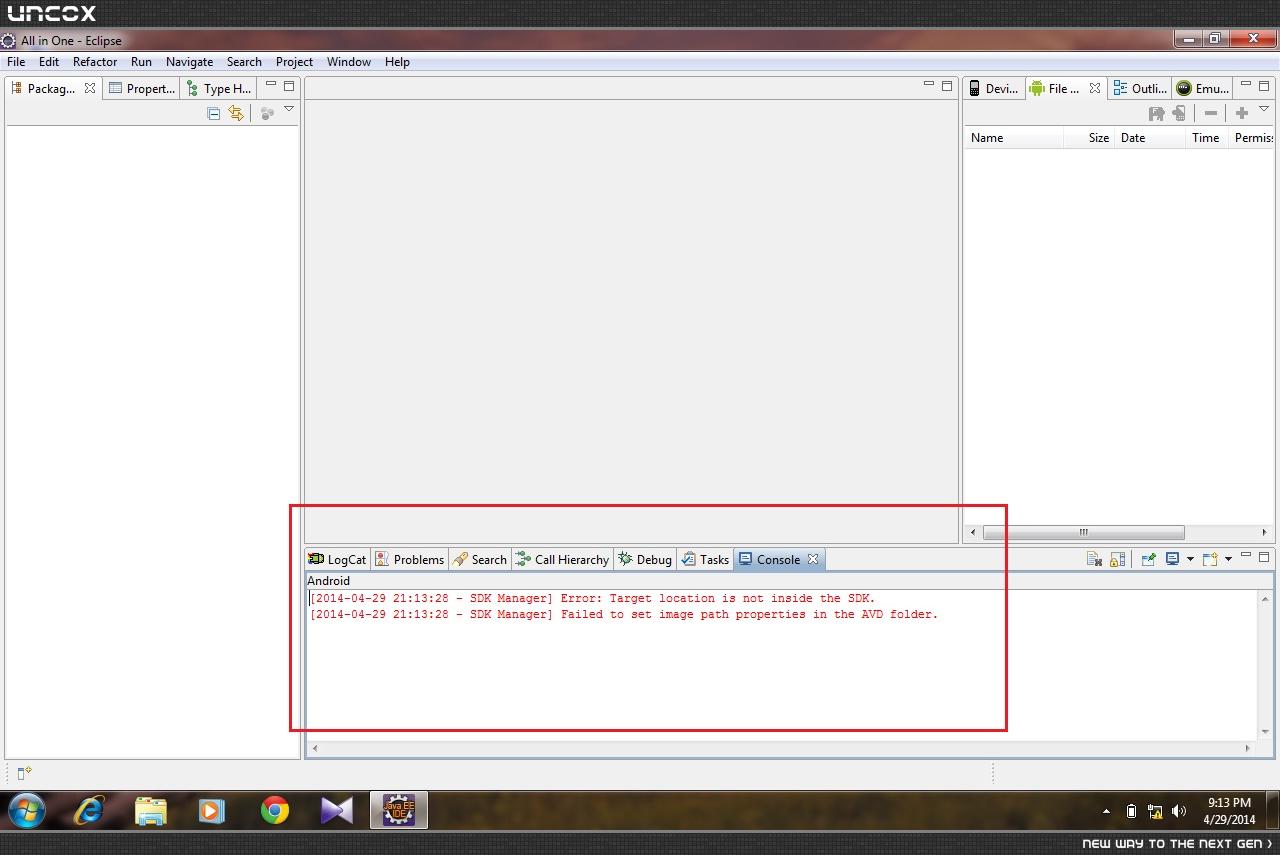
Task: Open the Navigate menu
Action: click(x=189, y=62)
